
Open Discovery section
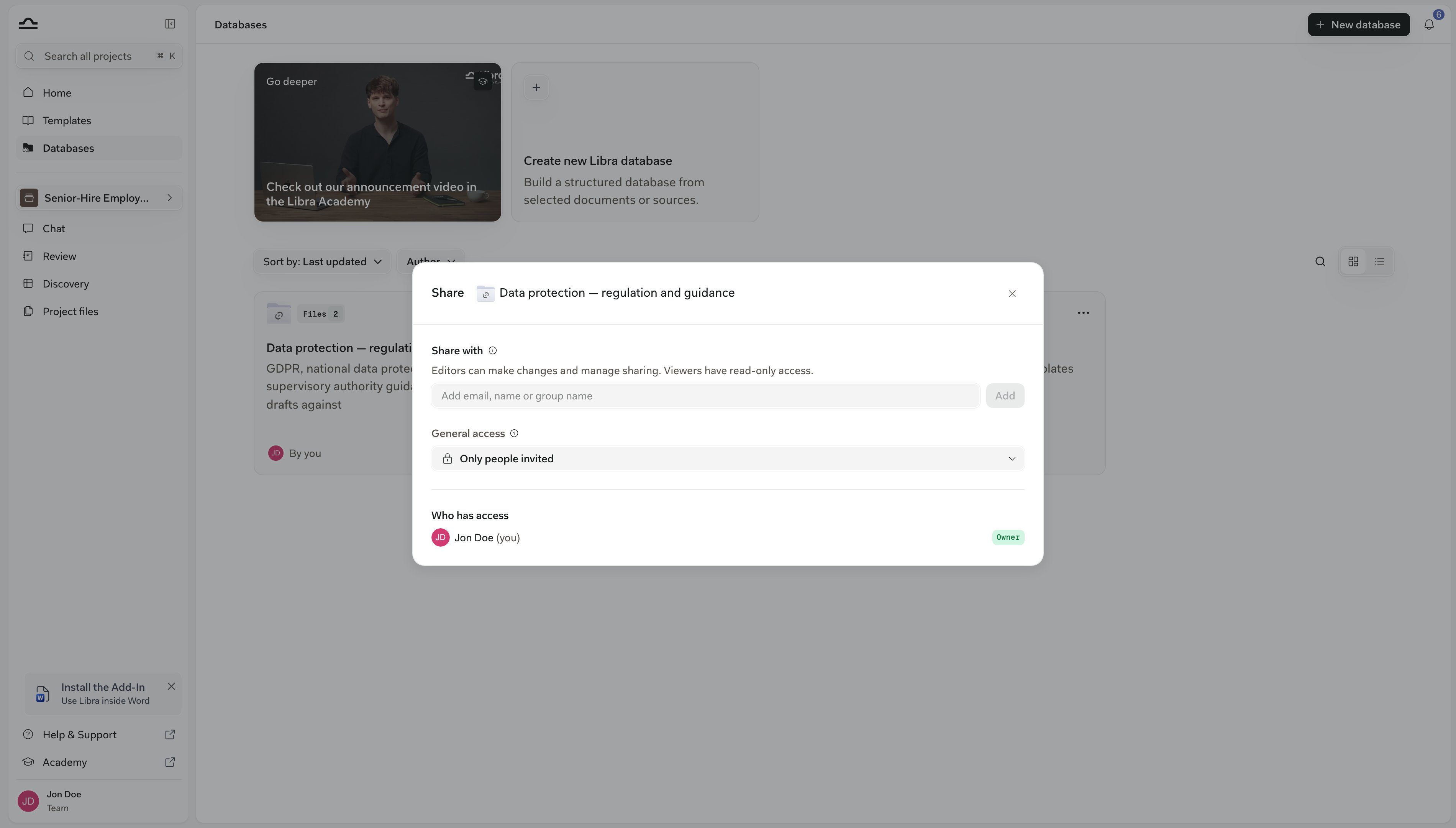[x=99, y=284]
